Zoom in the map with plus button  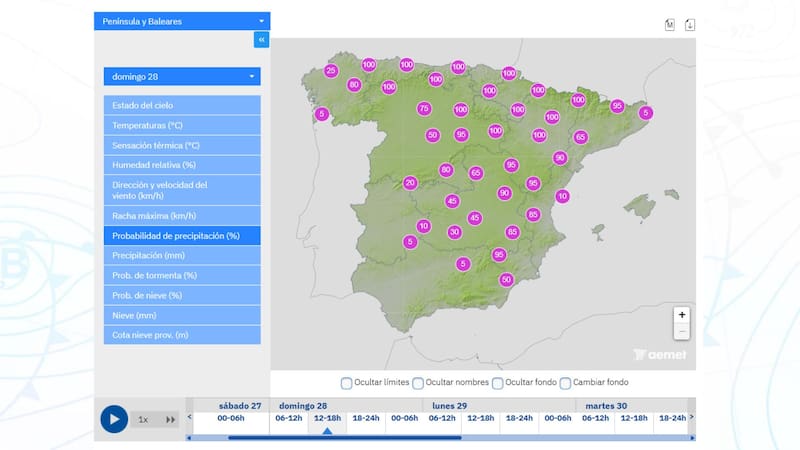tap(682, 315)
